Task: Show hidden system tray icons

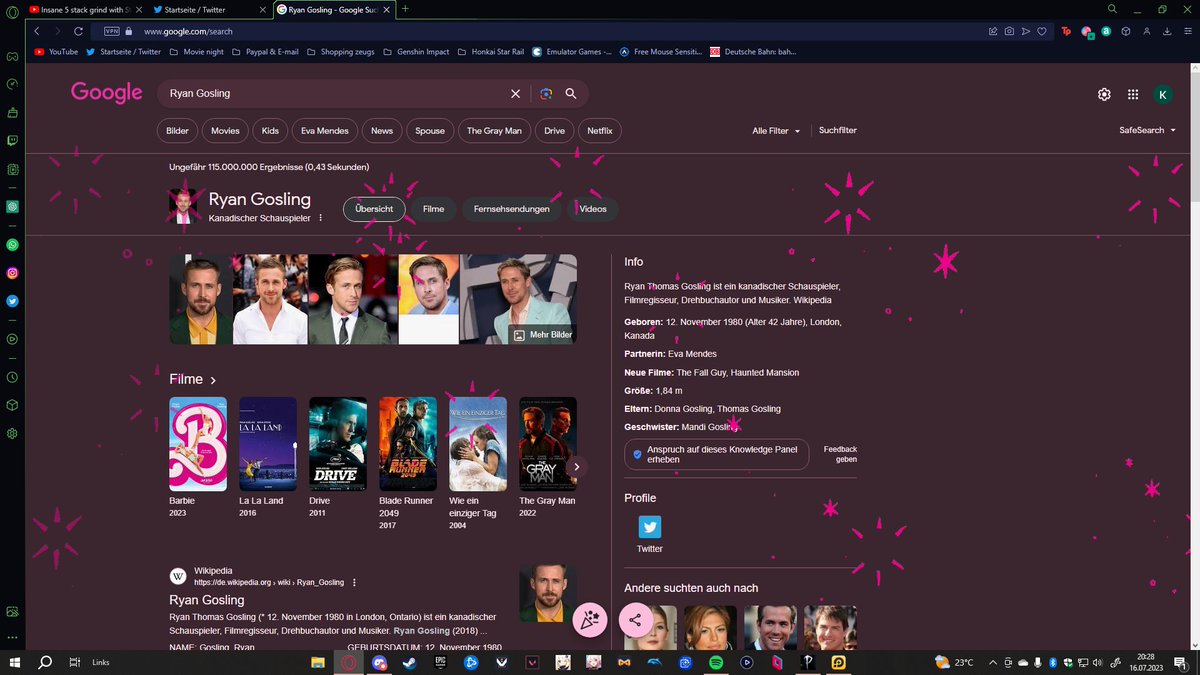Action: [x=994, y=662]
